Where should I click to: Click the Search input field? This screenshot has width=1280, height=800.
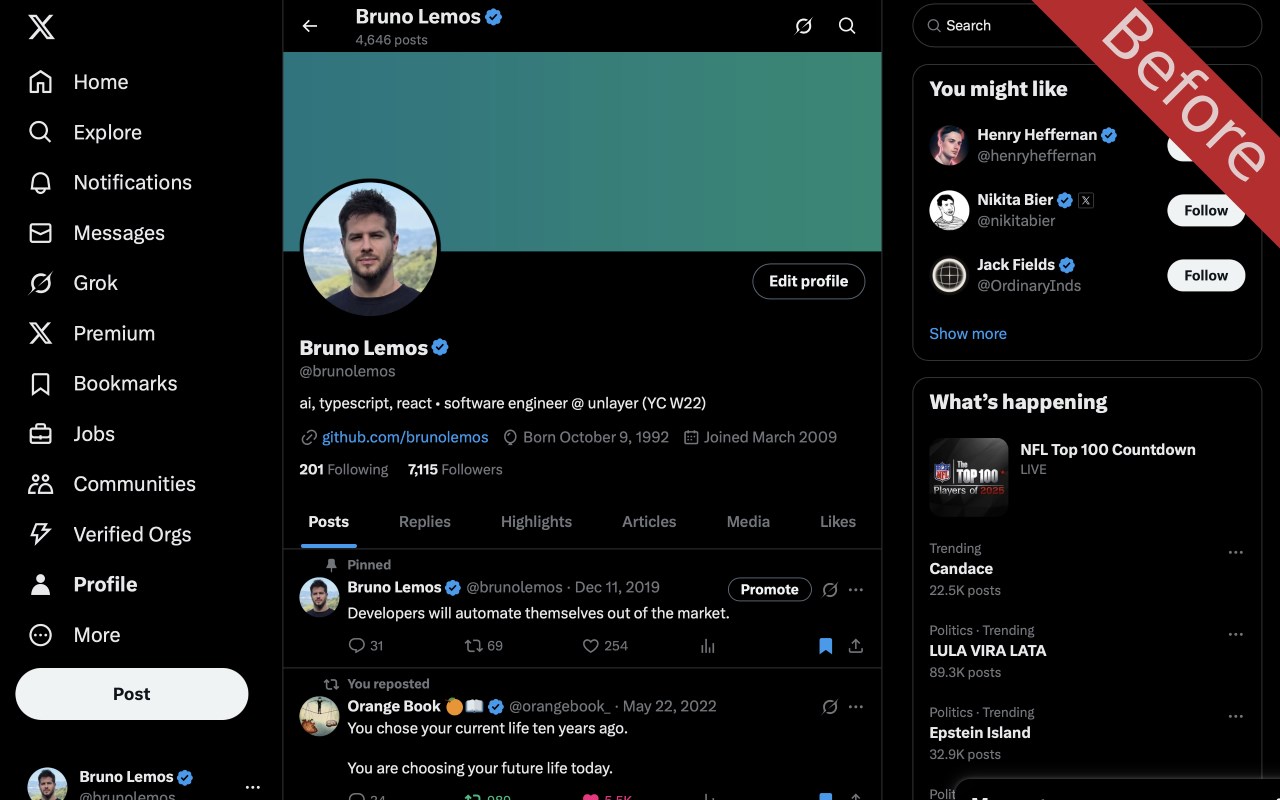pos(1087,26)
